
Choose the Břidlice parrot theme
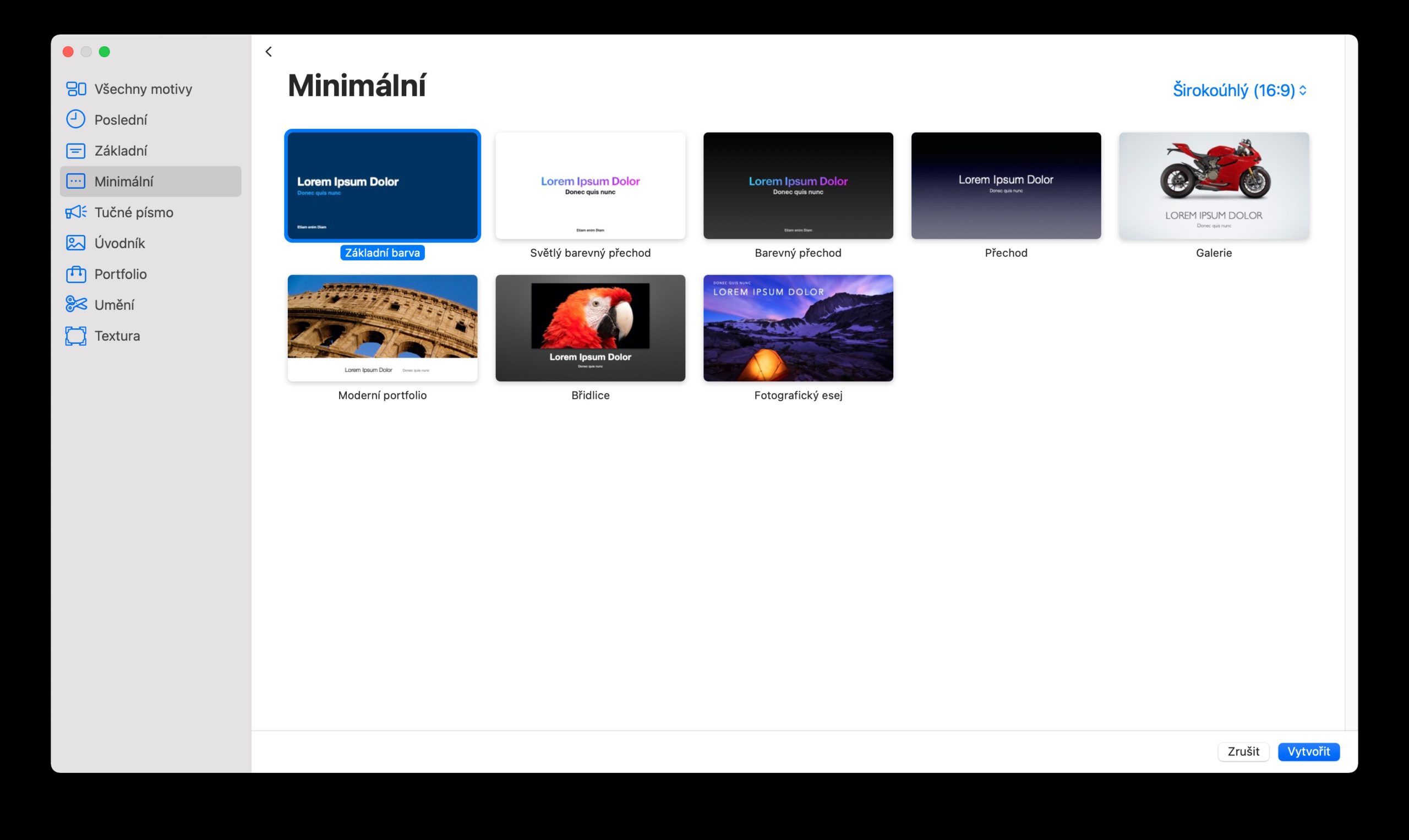coord(590,328)
